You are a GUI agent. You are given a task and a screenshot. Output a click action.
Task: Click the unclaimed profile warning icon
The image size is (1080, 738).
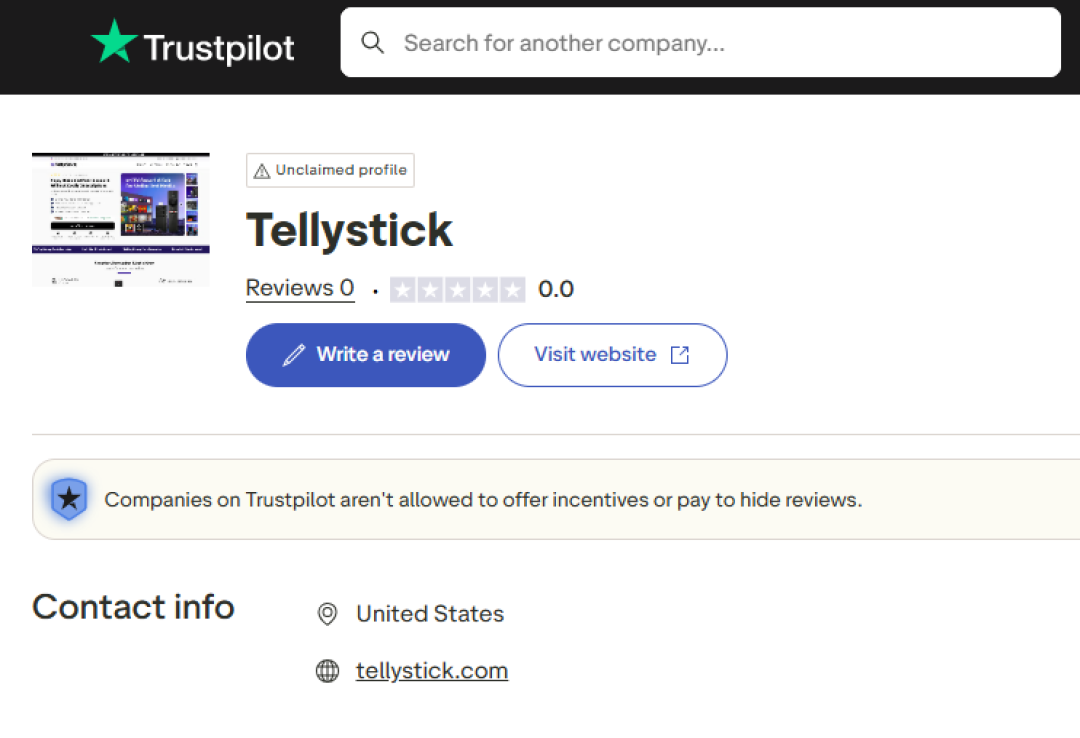pos(262,171)
